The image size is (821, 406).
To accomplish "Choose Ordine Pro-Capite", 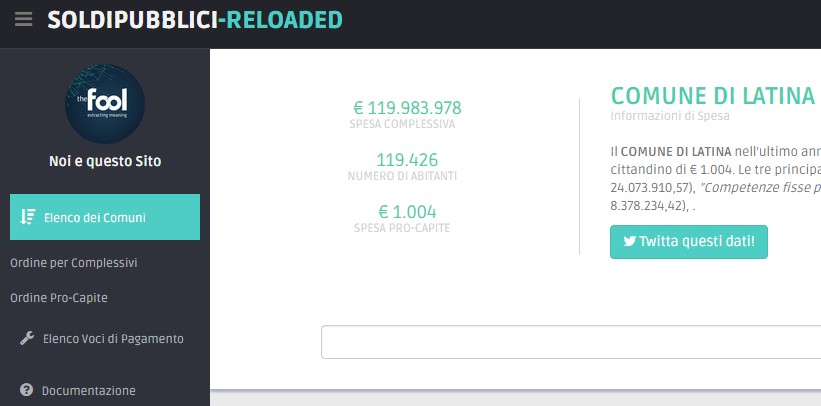I will [x=59, y=298].
